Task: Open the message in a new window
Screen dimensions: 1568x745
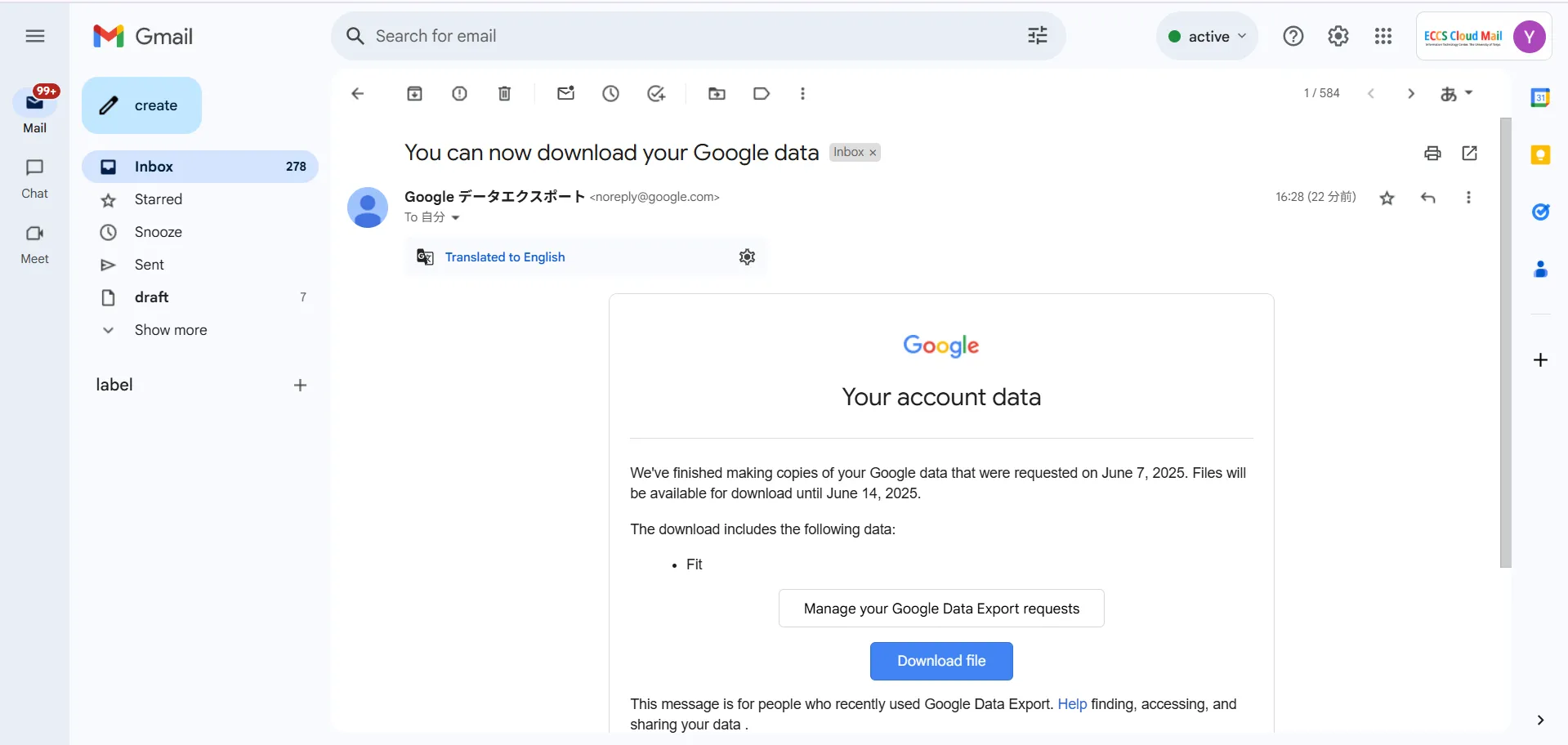Action: click(x=1469, y=154)
